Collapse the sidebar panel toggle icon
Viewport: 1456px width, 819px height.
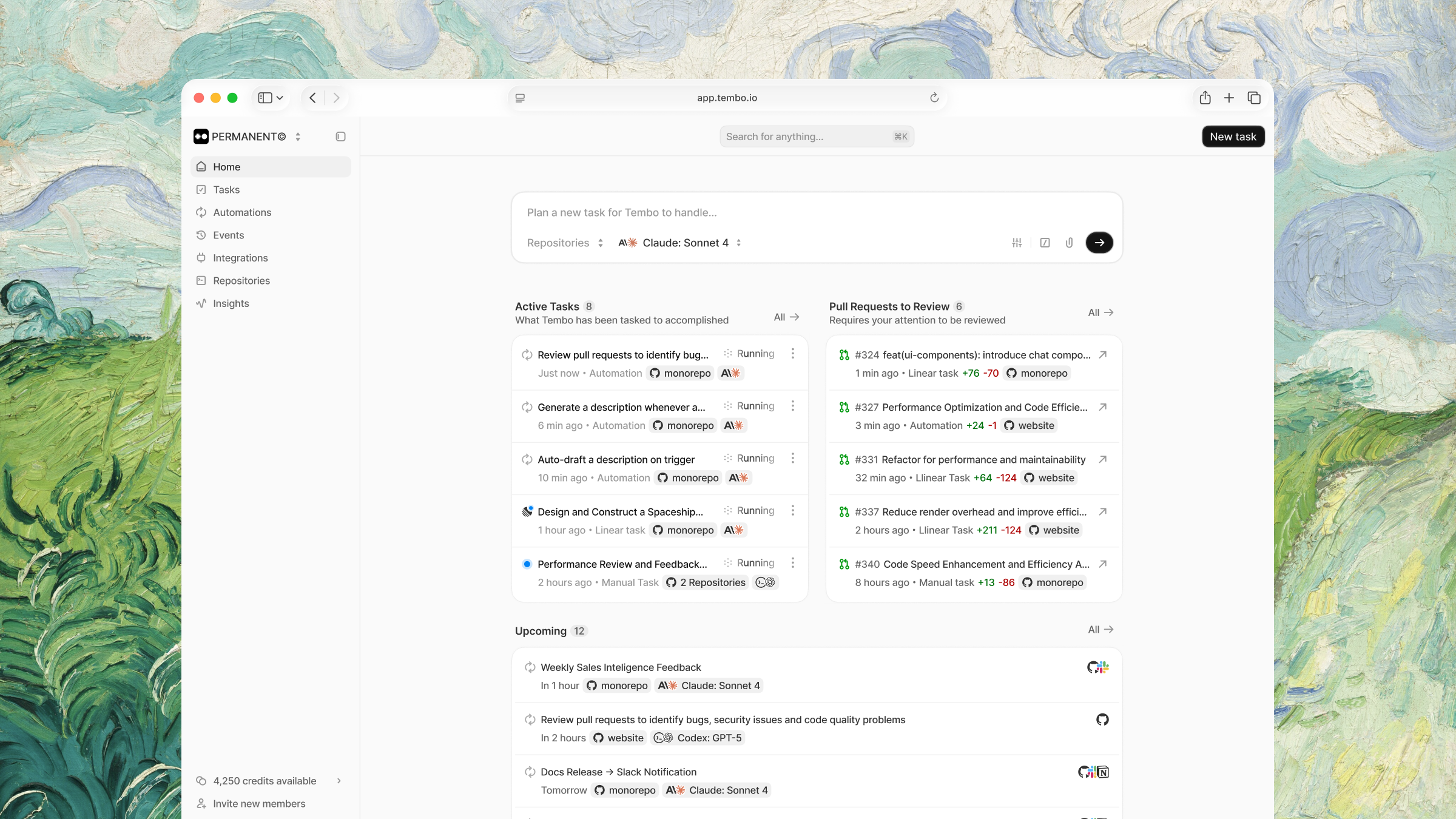click(x=340, y=136)
